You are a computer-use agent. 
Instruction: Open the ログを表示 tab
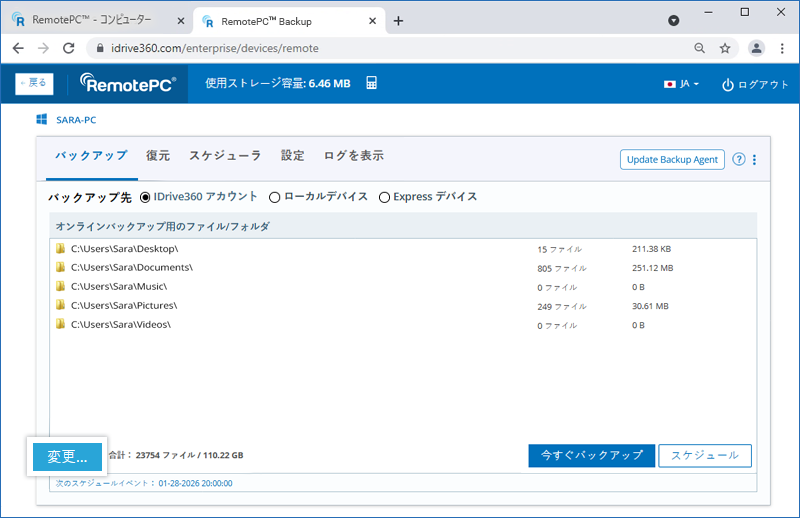tap(354, 156)
